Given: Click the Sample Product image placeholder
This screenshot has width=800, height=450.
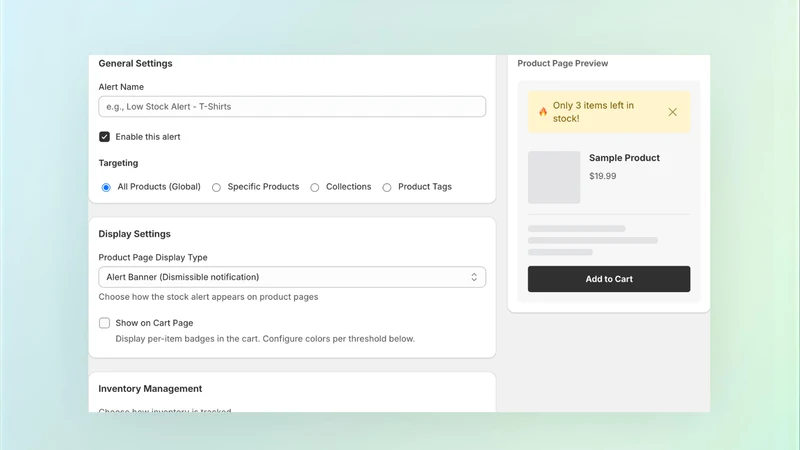Looking at the screenshot, I should point(554,177).
